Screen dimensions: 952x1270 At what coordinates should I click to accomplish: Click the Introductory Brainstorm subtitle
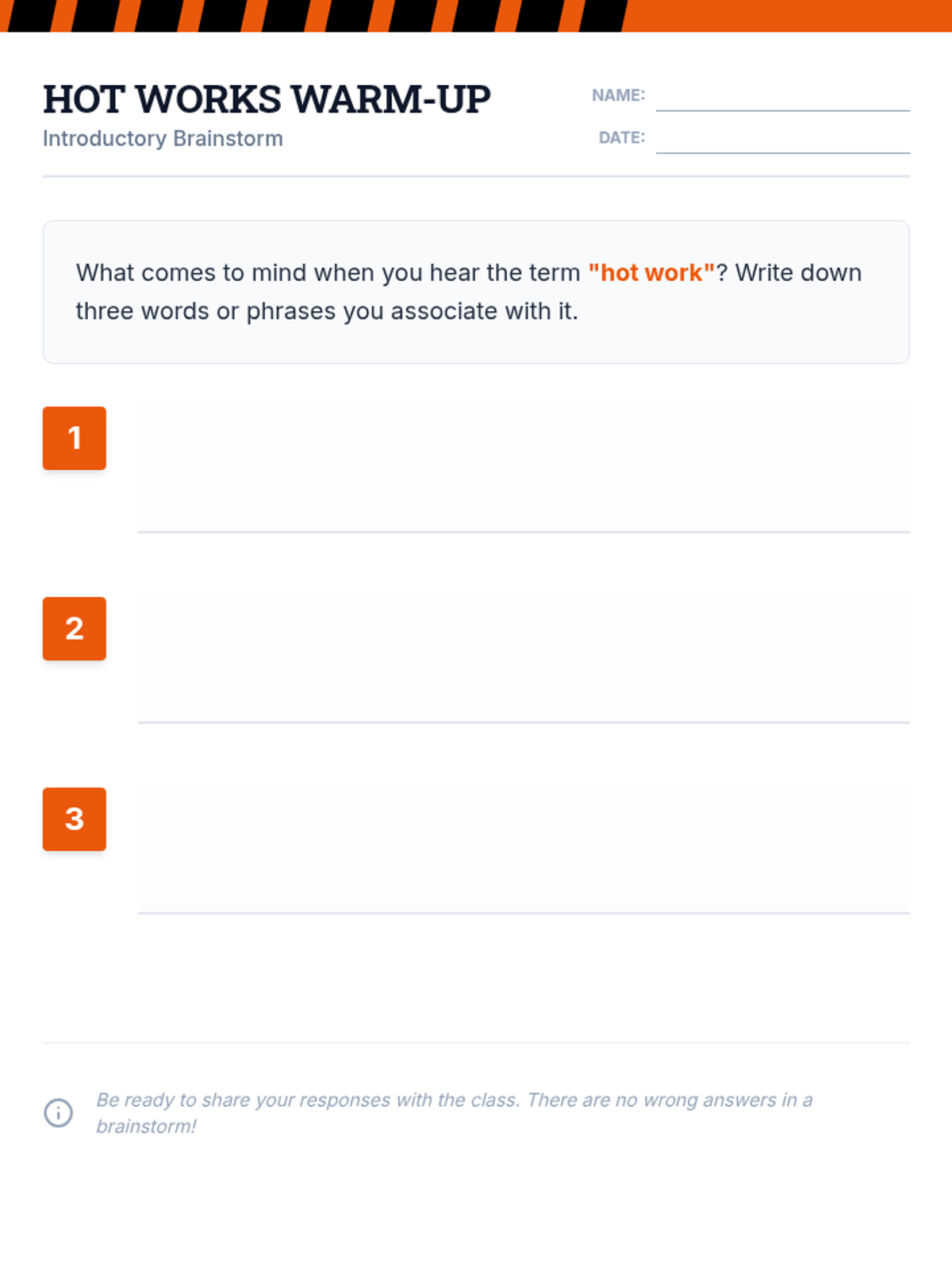pos(163,138)
